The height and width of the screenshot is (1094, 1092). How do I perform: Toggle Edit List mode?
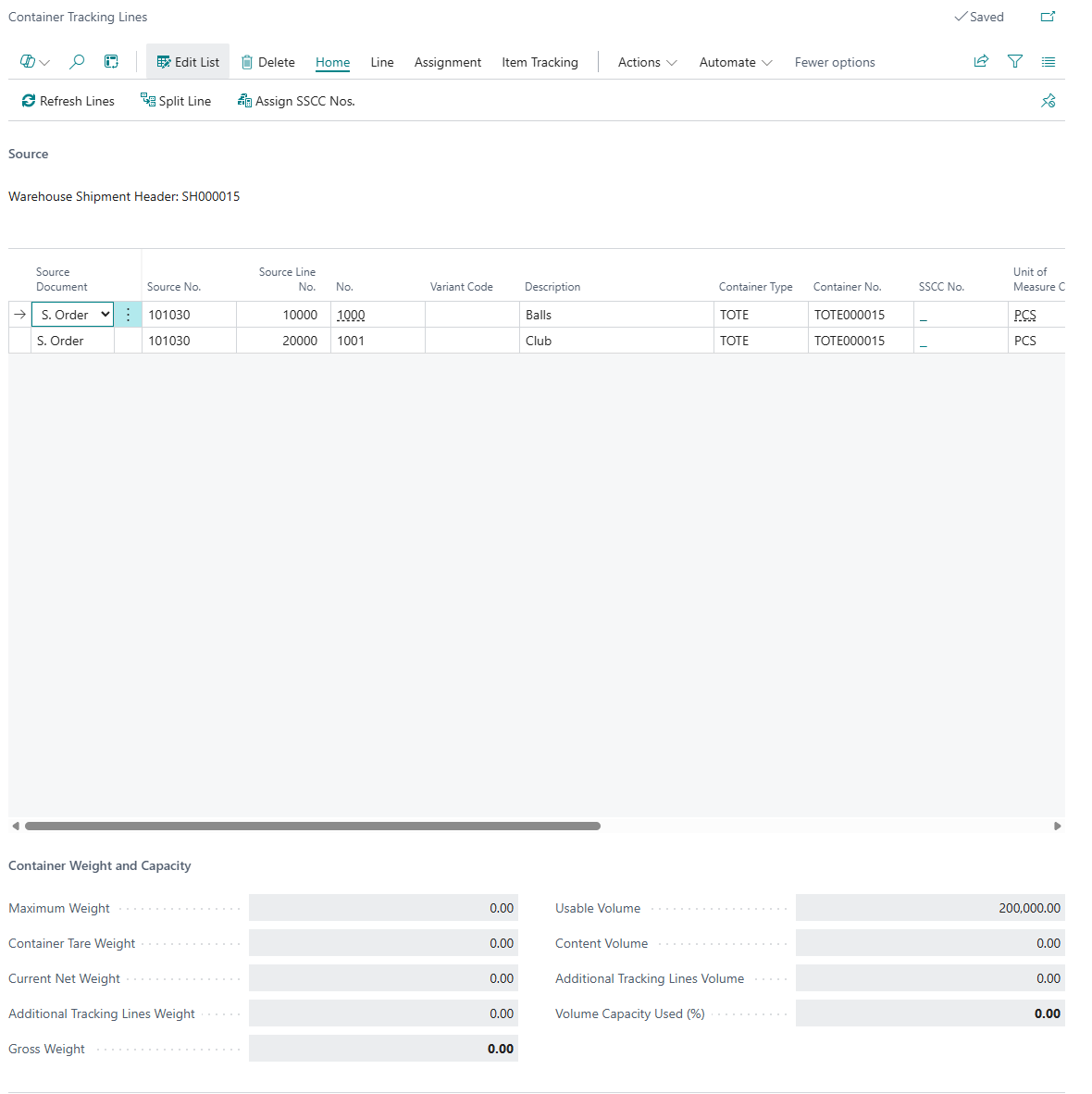point(188,62)
